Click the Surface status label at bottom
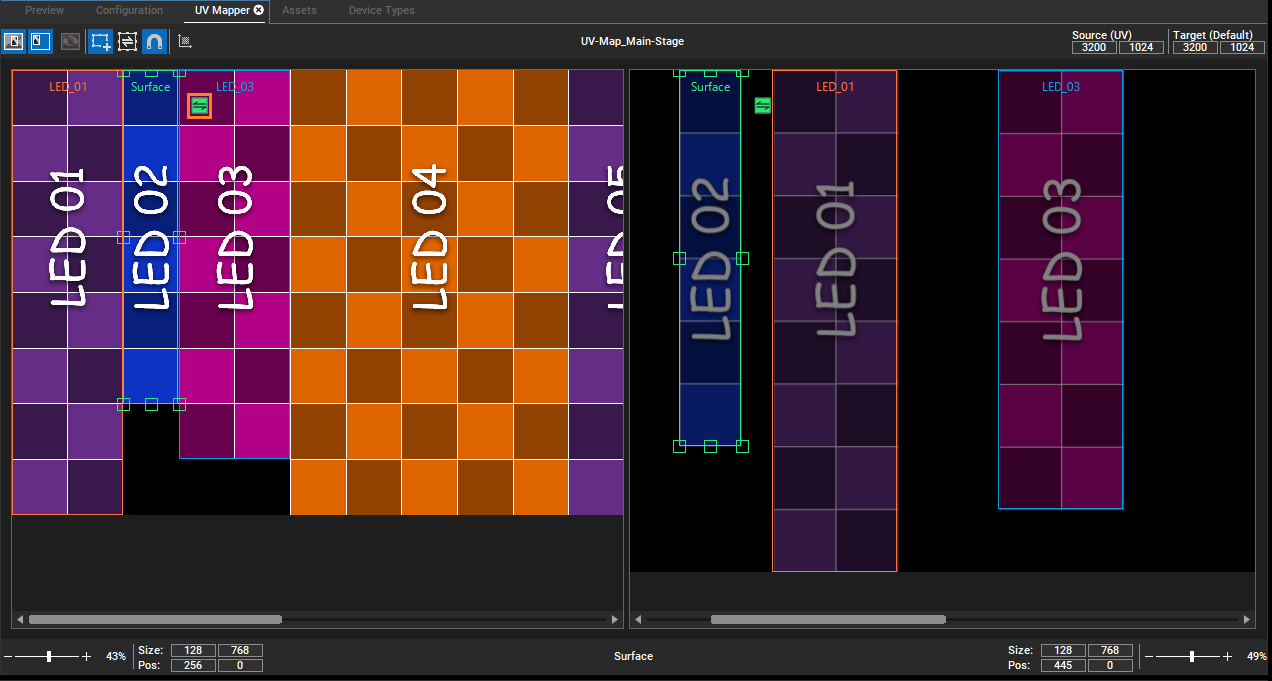Image resolution: width=1272 pixels, height=681 pixels. coord(633,656)
